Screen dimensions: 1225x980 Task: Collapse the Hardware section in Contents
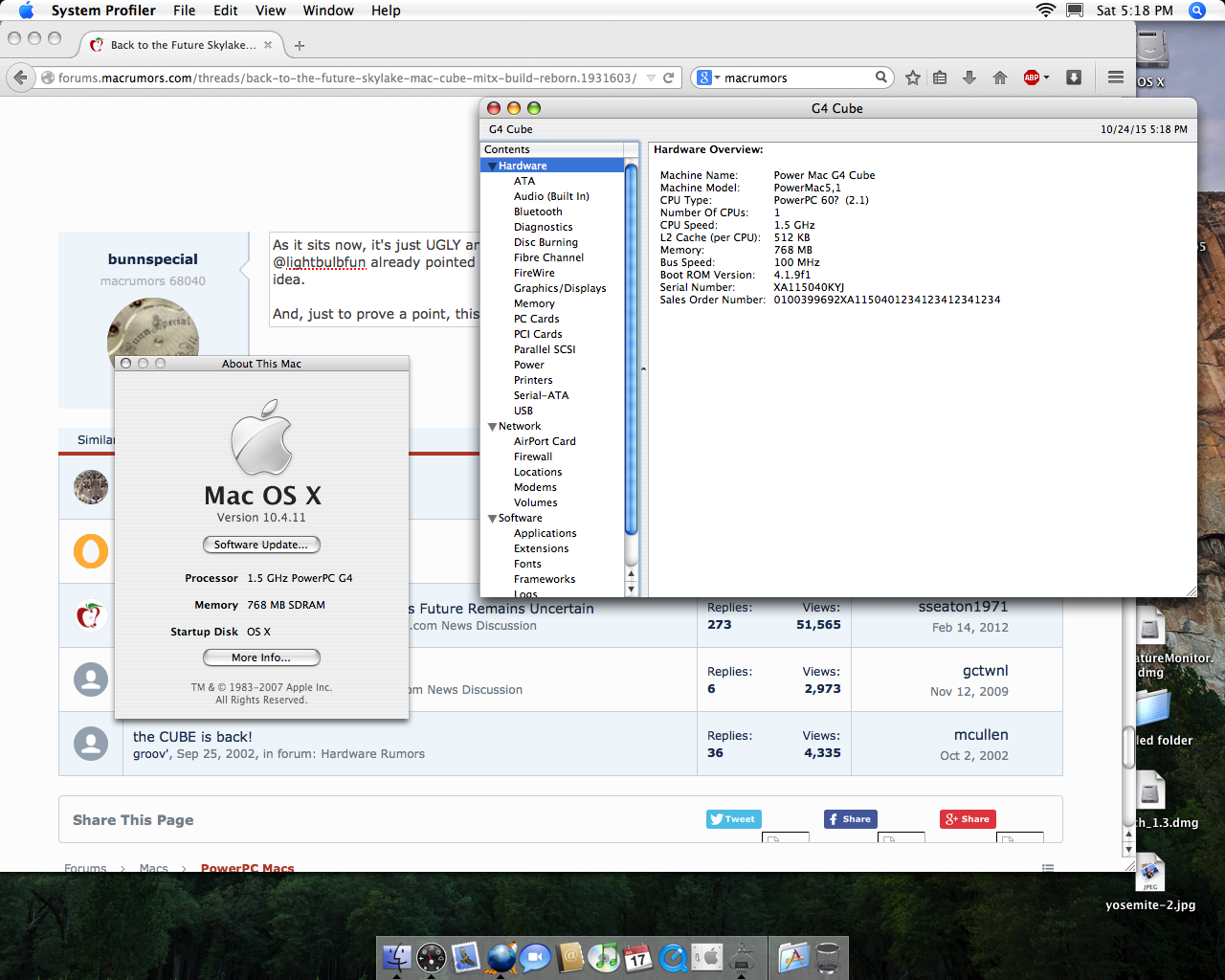(492, 167)
